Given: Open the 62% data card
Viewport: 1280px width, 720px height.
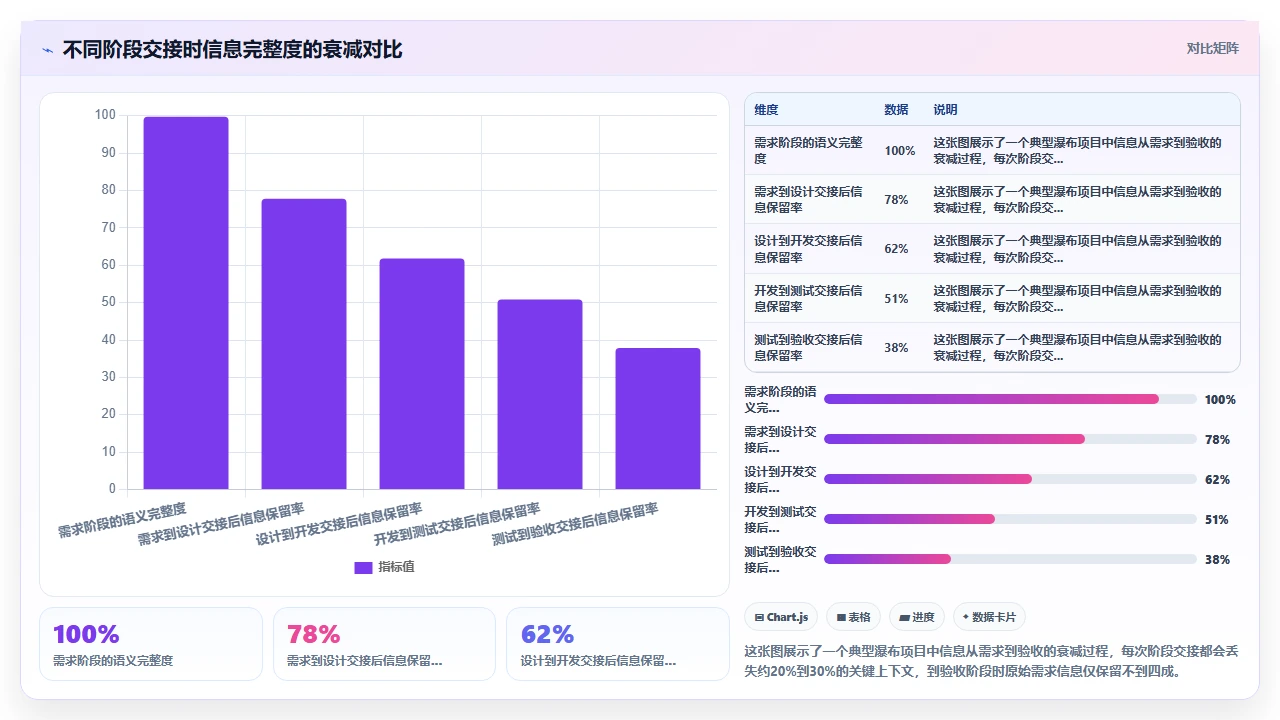Looking at the screenshot, I should (x=618, y=644).
